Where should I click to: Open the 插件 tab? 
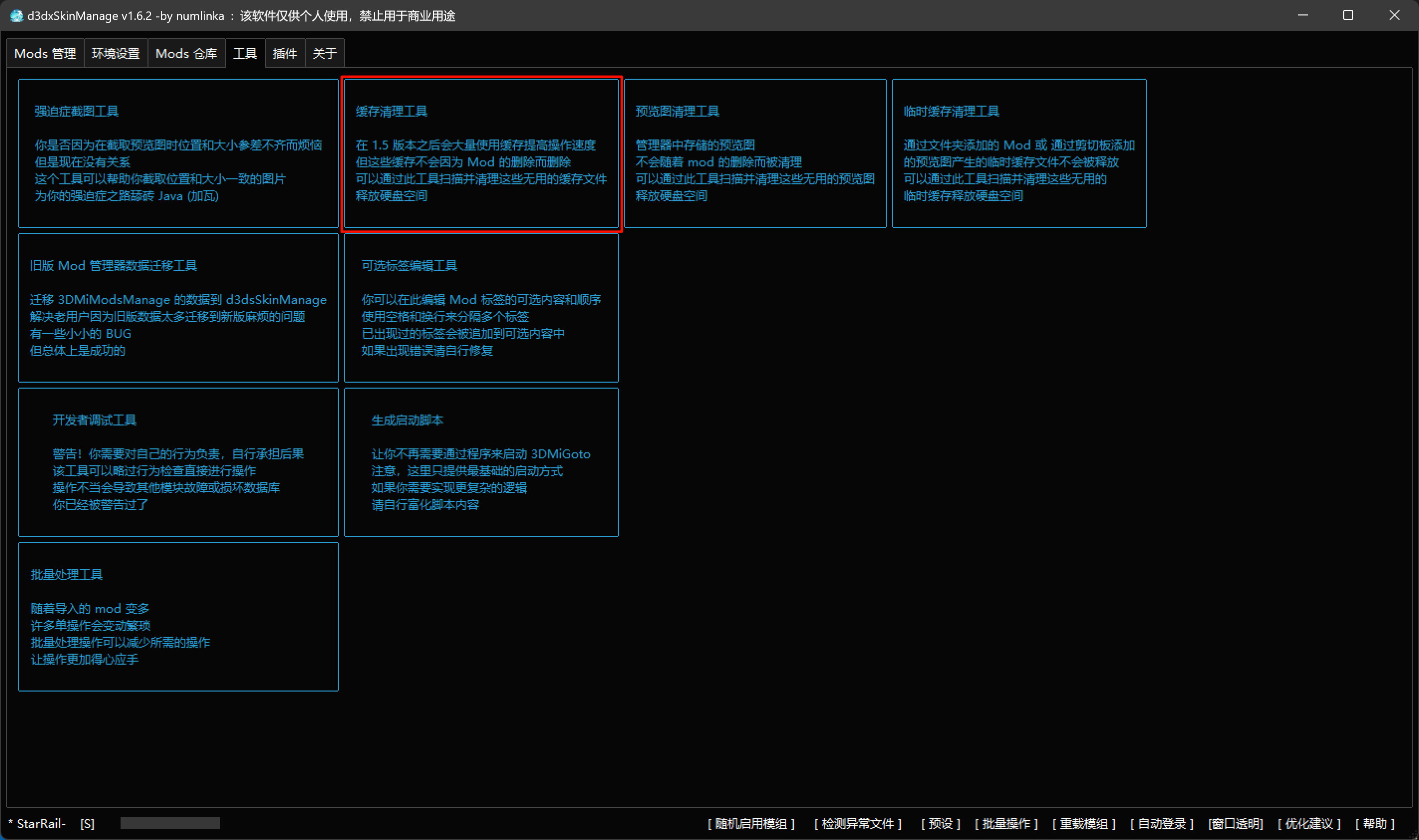[284, 53]
